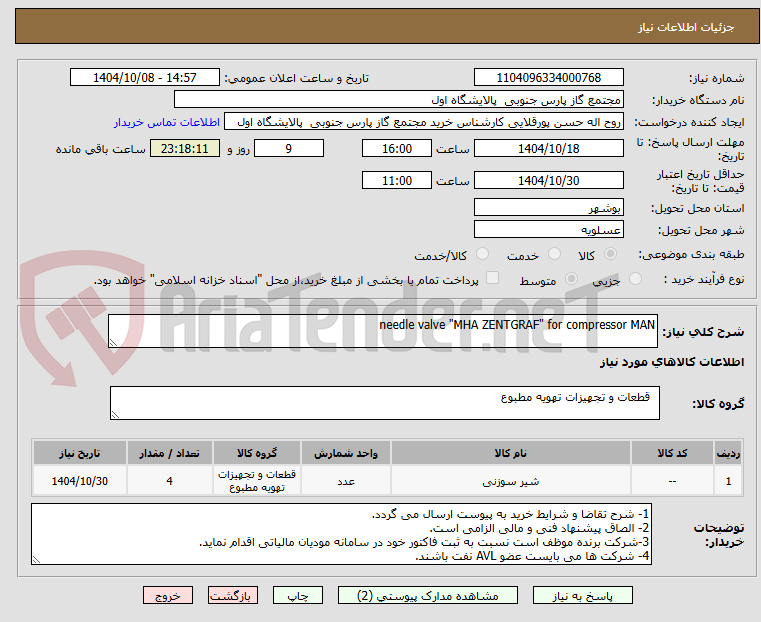This screenshot has width=761, height=622.
Task: Select the خدمت radio button
Action: point(554,254)
